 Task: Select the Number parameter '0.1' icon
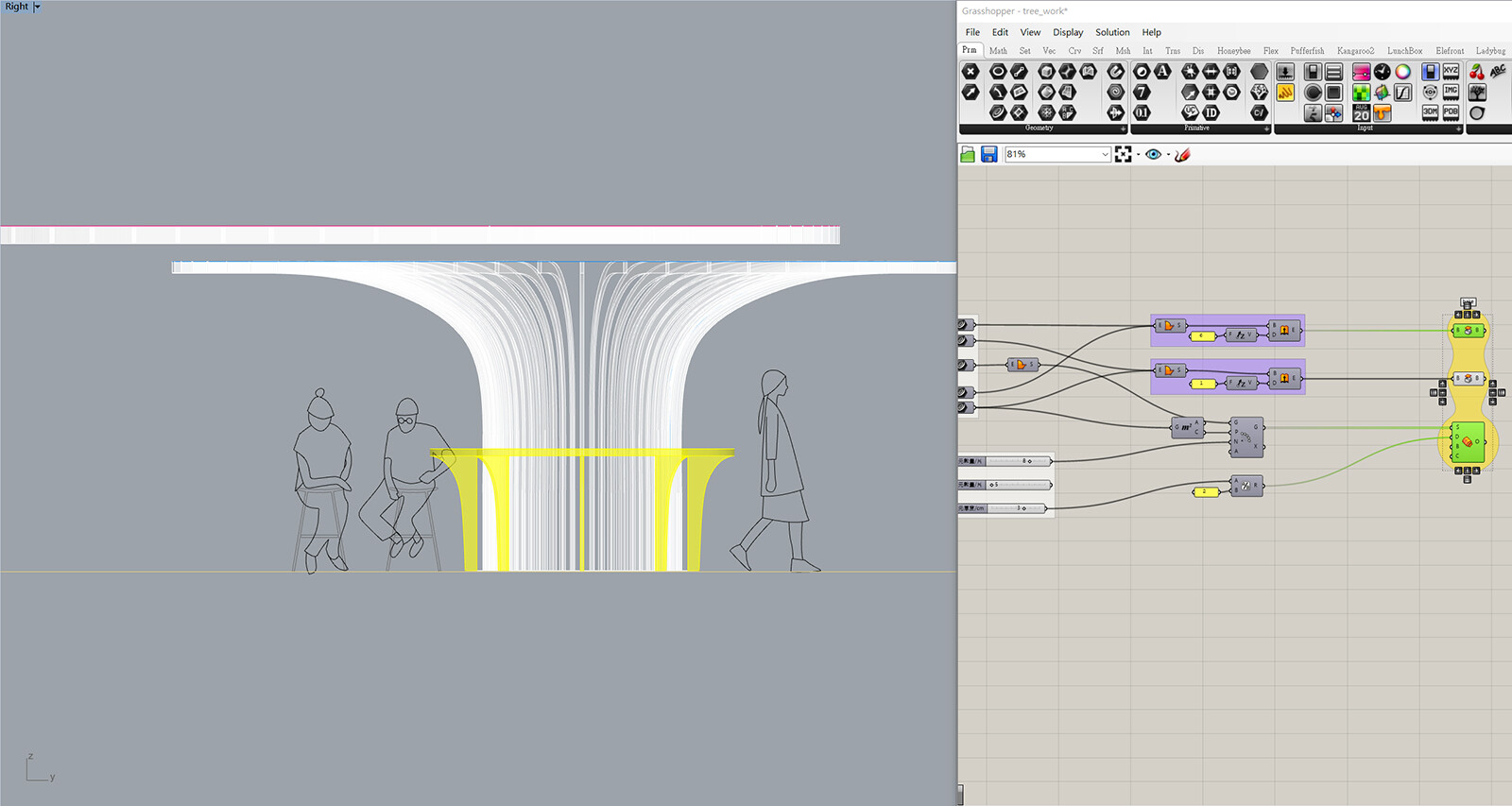pyautogui.click(x=1143, y=112)
